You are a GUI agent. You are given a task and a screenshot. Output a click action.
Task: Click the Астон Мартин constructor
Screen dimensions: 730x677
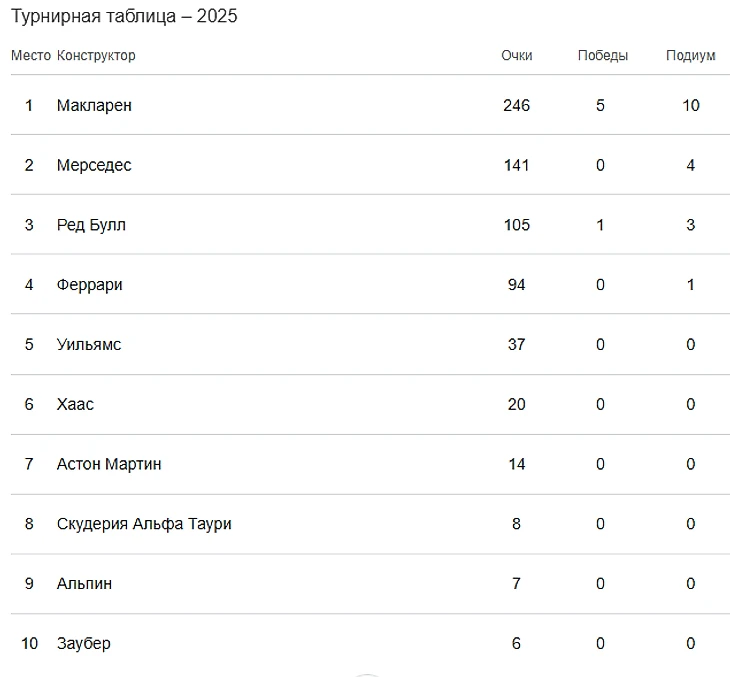click(x=109, y=464)
